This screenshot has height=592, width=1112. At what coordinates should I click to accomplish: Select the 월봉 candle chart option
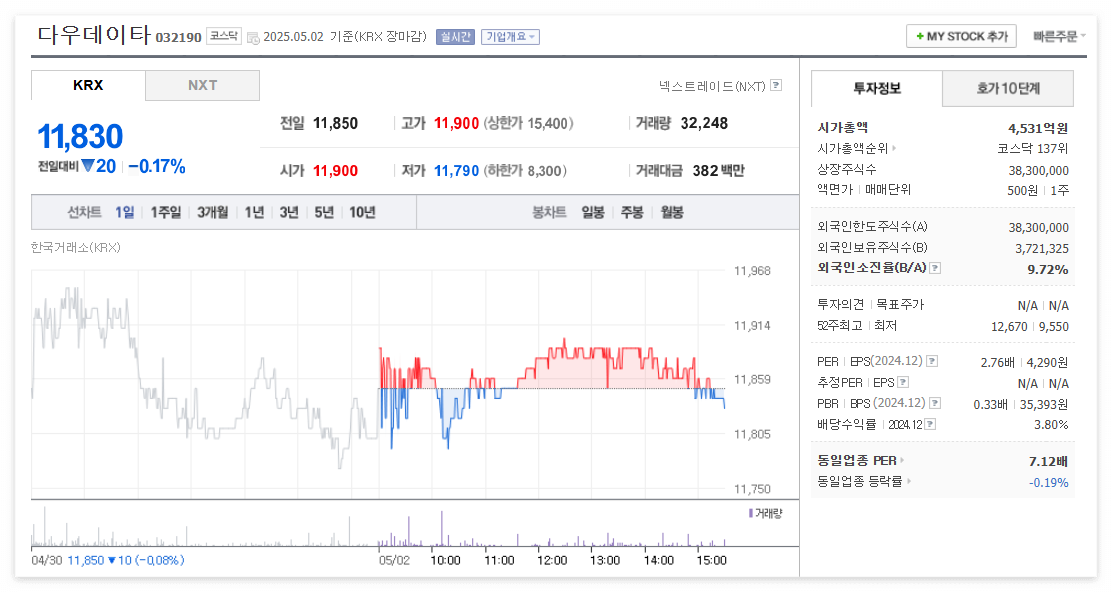[x=672, y=211]
